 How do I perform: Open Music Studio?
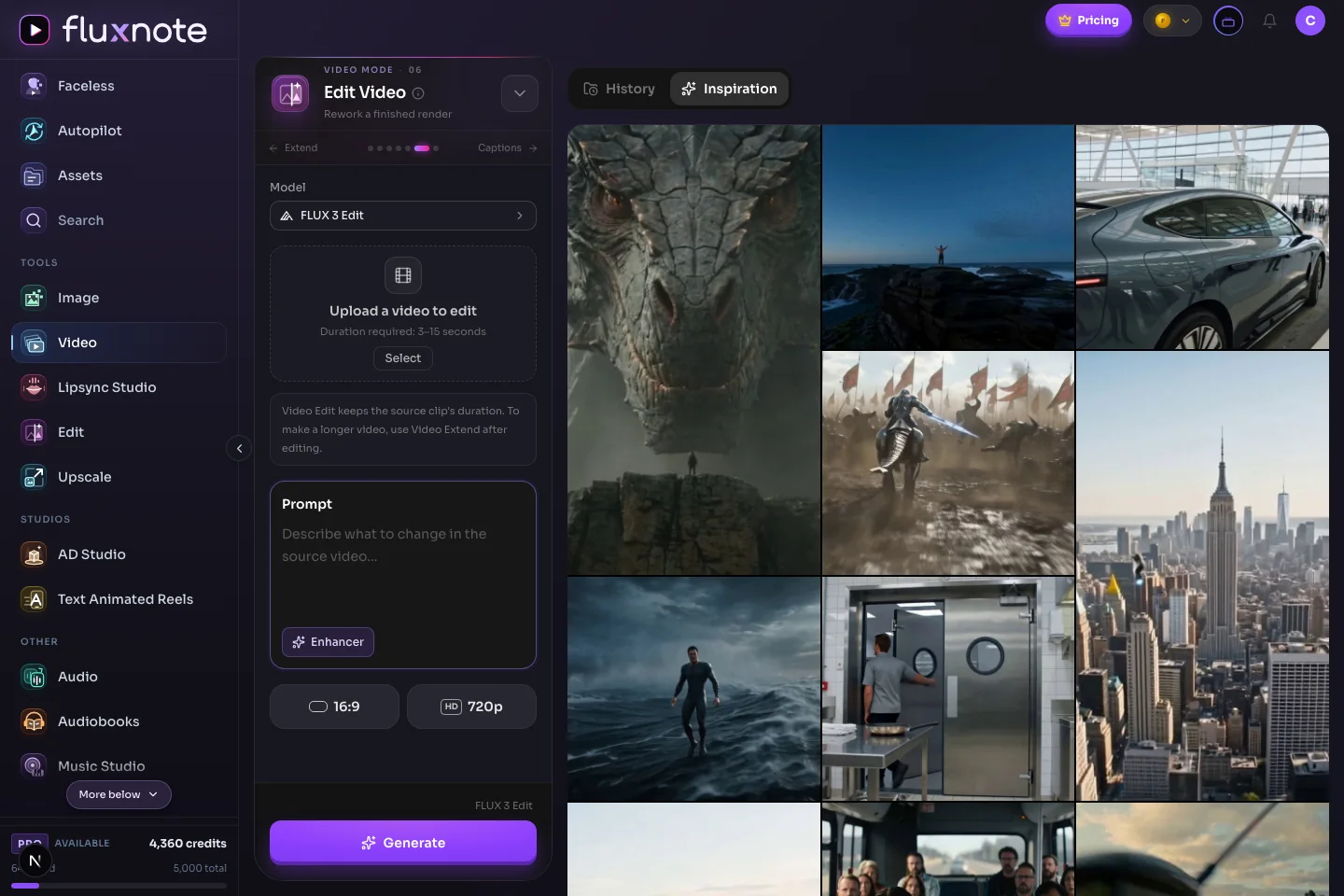tap(119, 766)
